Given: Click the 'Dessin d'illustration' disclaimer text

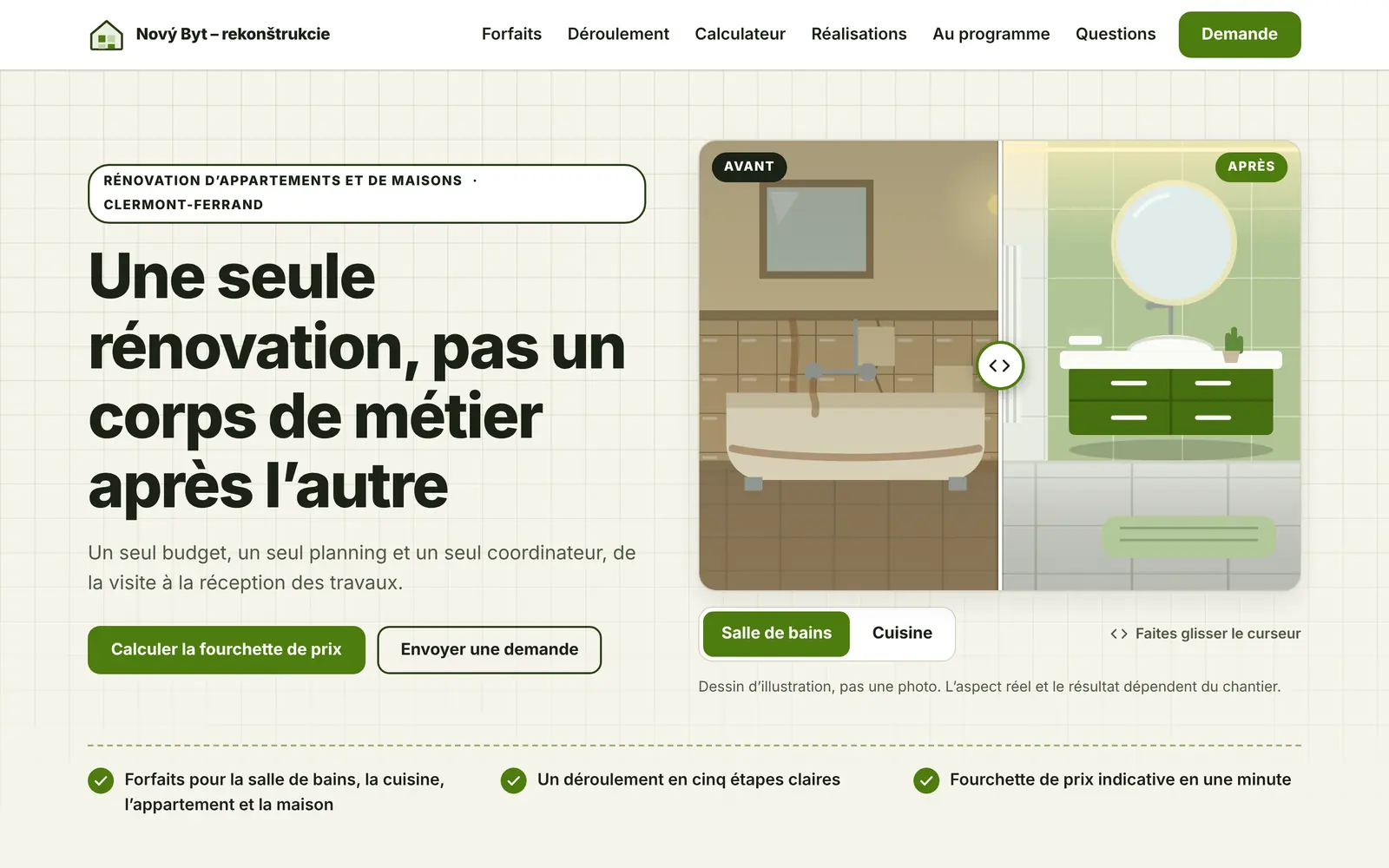Looking at the screenshot, I should (x=990, y=687).
